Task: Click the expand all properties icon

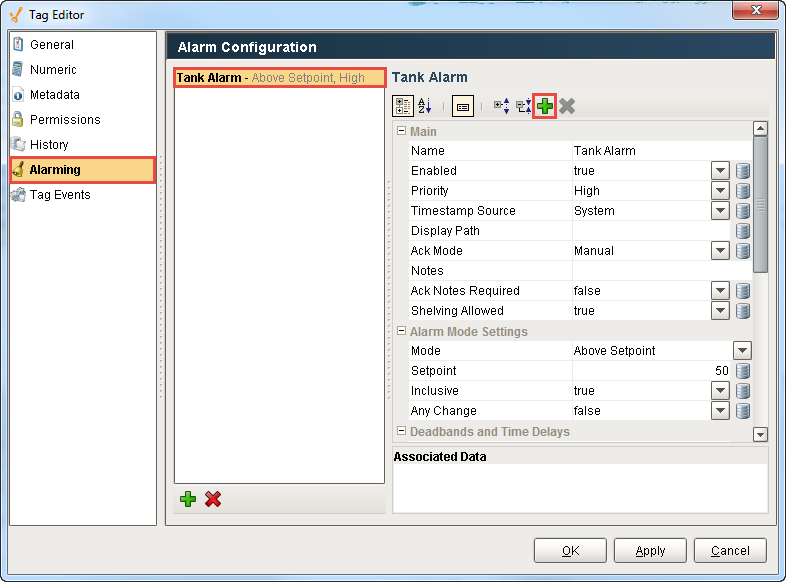Action: 501,106
